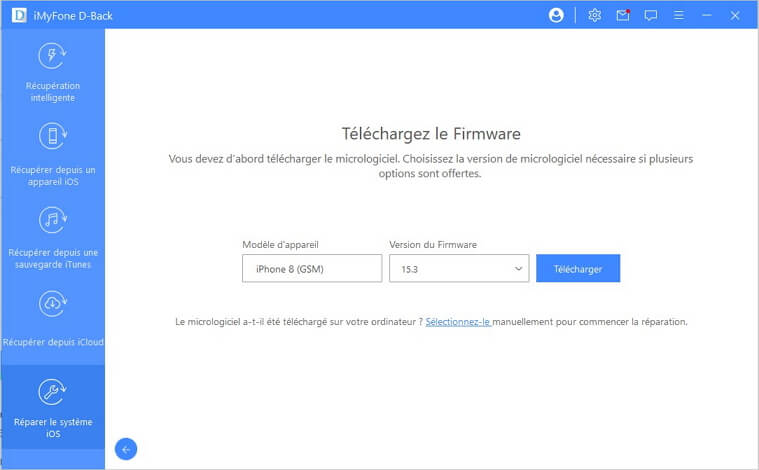Open Récupérer depuis un appareil iOS label

pyautogui.click(x=53, y=176)
